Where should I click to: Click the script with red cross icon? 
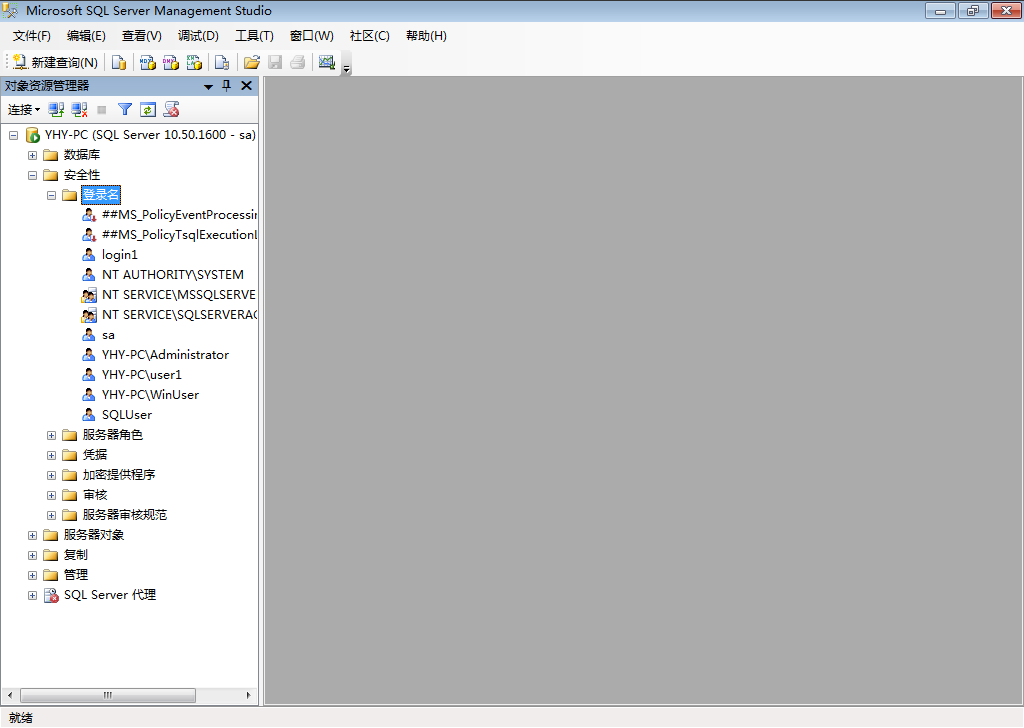[x=171, y=110]
